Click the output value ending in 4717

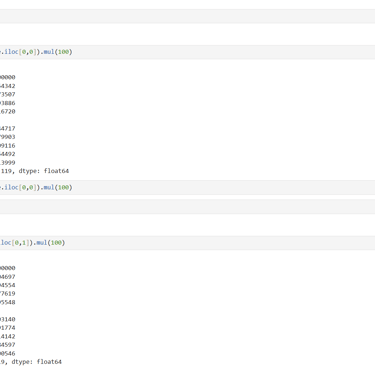tap(8, 128)
